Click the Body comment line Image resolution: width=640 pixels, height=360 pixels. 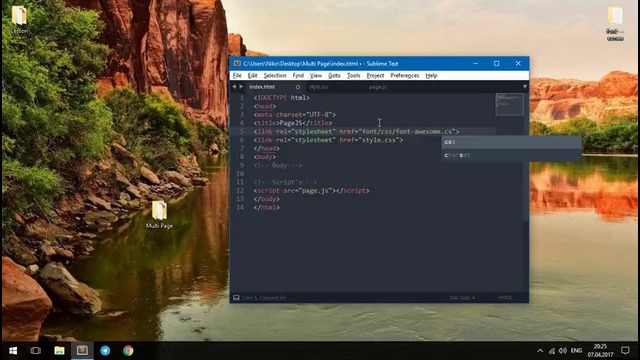278,165
